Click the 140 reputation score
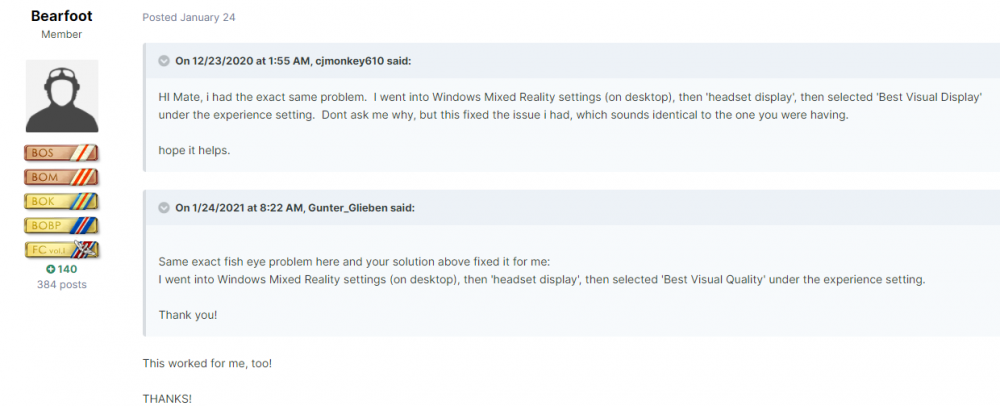Image resolution: width=1000 pixels, height=406 pixels. (x=67, y=269)
